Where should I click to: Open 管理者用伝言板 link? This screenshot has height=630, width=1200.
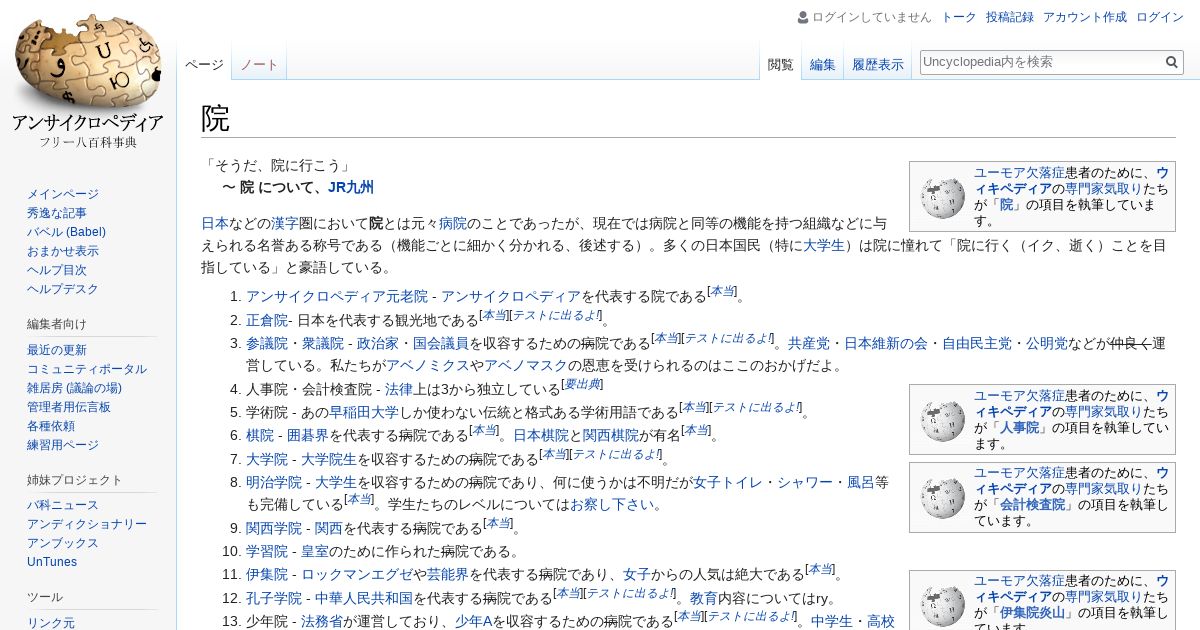[x=69, y=407]
